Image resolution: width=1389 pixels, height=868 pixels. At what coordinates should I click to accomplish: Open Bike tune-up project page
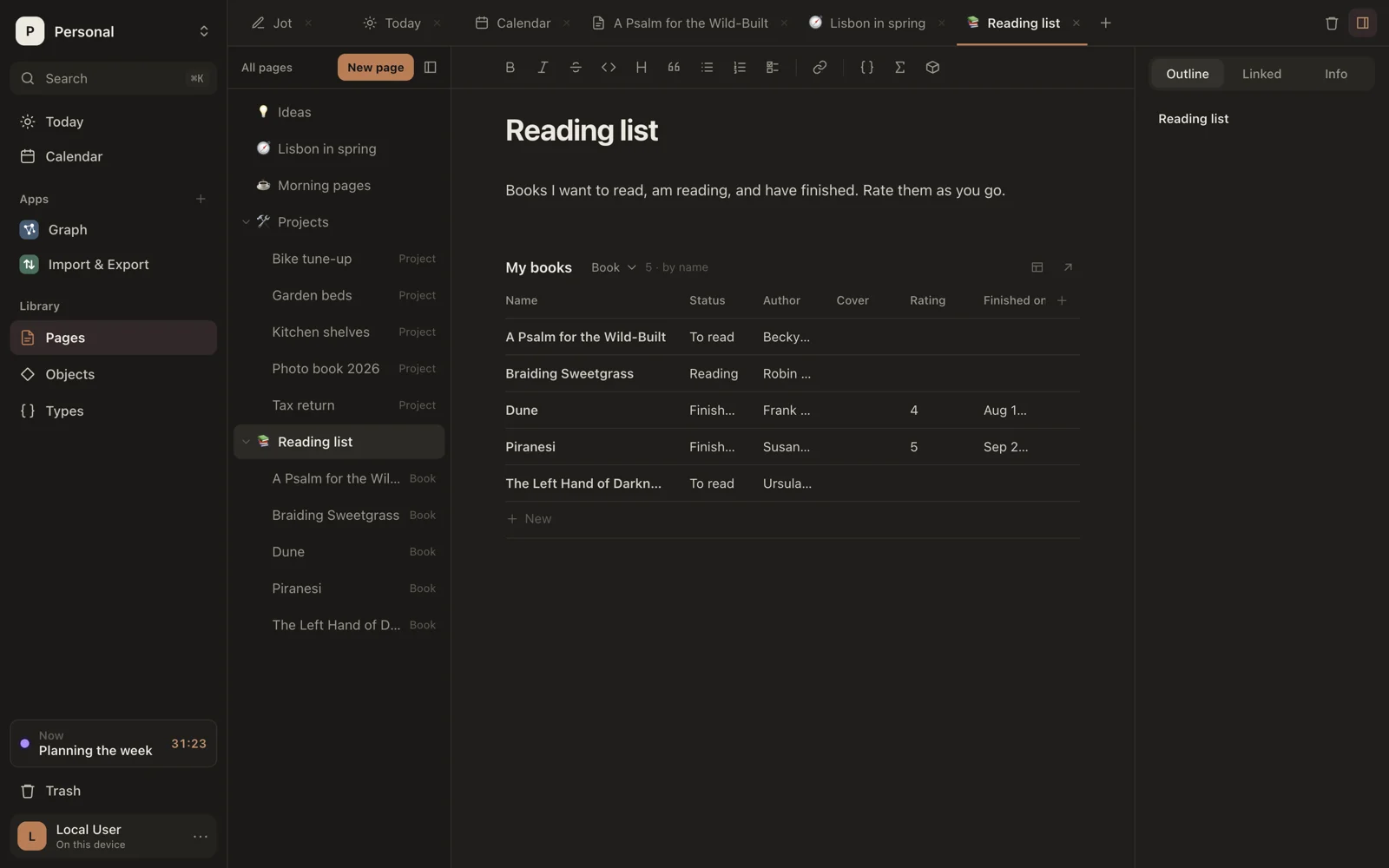tap(339, 260)
